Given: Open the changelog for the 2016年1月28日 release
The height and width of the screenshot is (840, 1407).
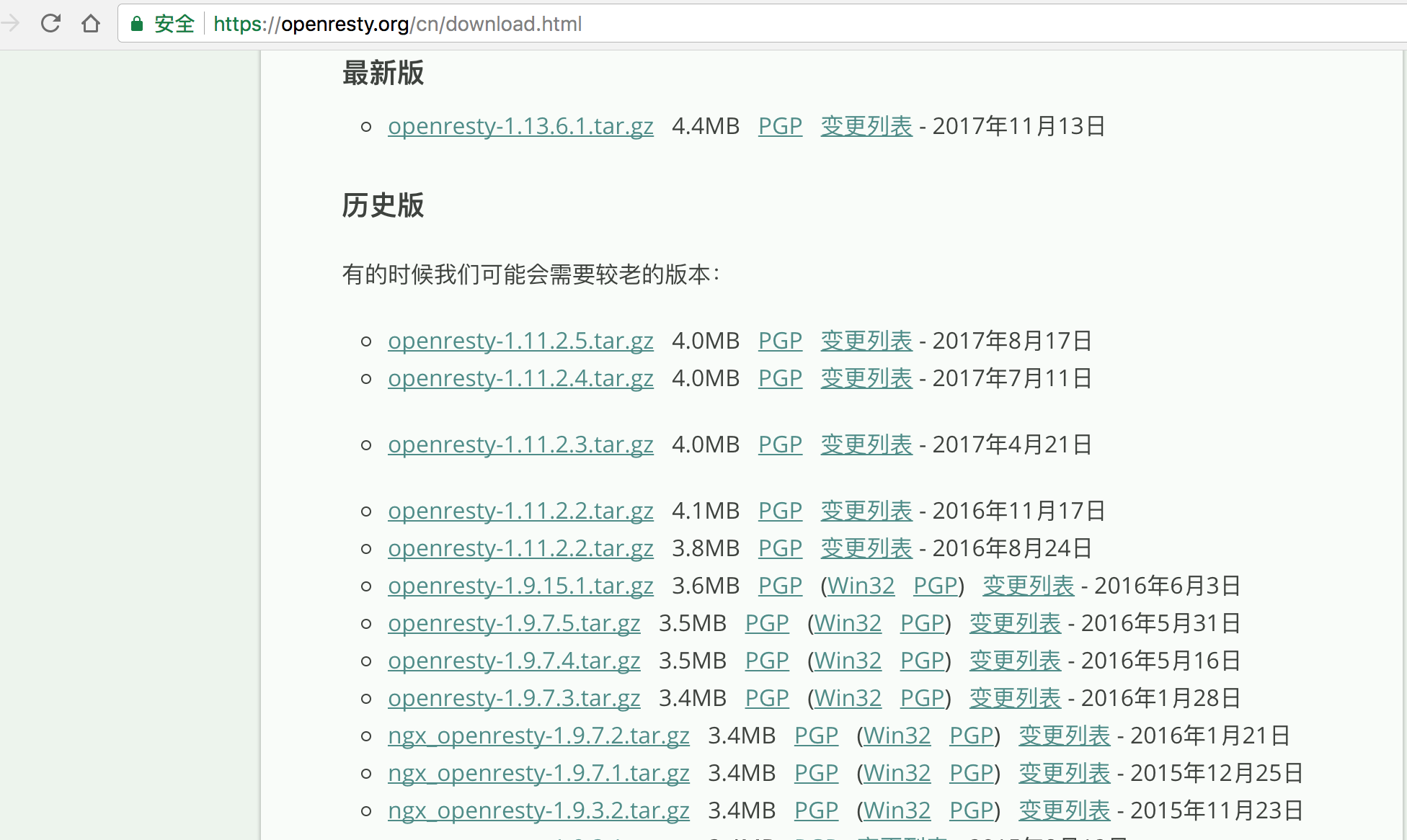Looking at the screenshot, I should 1015,698.
